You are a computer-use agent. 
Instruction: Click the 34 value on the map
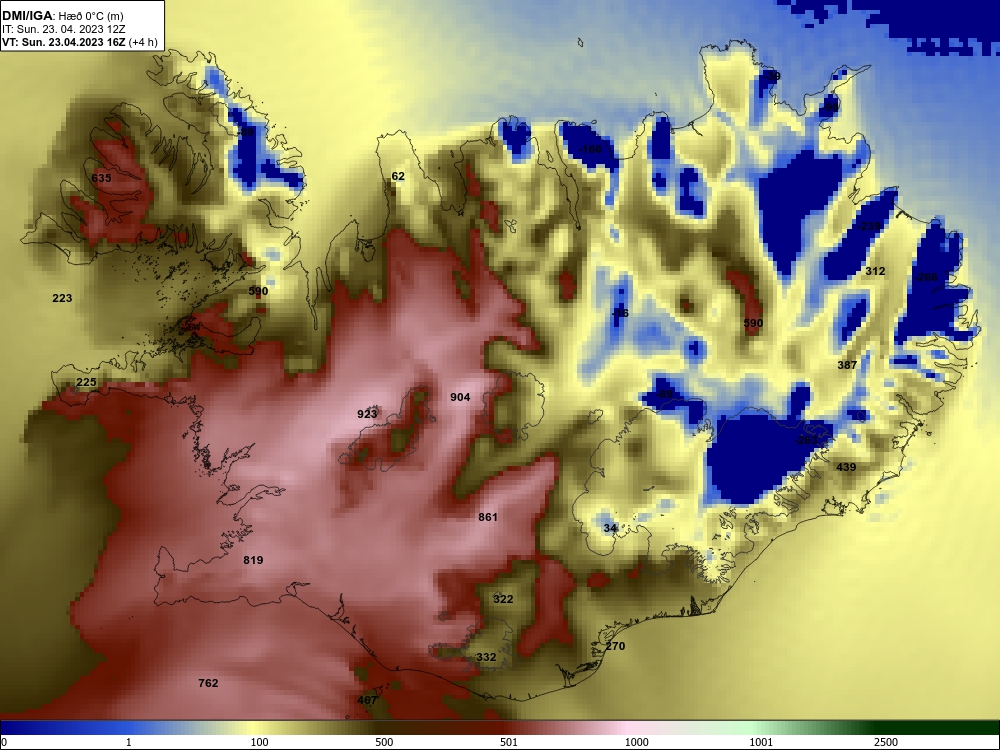coord(610,527)
